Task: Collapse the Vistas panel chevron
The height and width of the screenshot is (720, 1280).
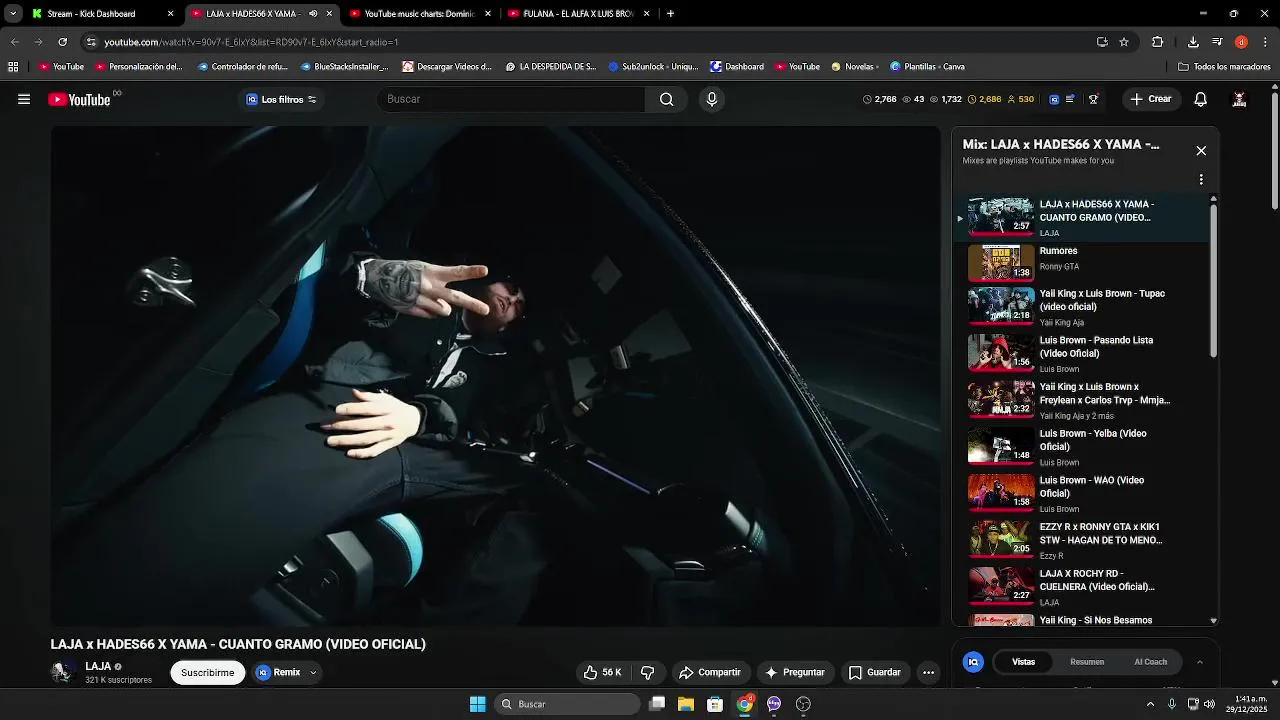Action: click(1200, 662)
